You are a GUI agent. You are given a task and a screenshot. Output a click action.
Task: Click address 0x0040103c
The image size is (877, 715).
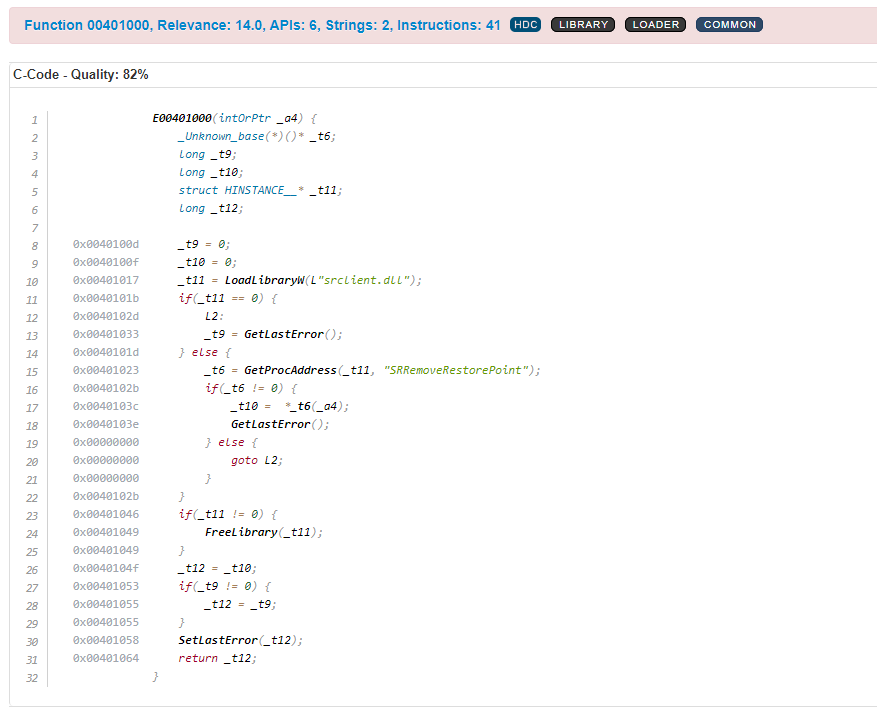point(106,406)
